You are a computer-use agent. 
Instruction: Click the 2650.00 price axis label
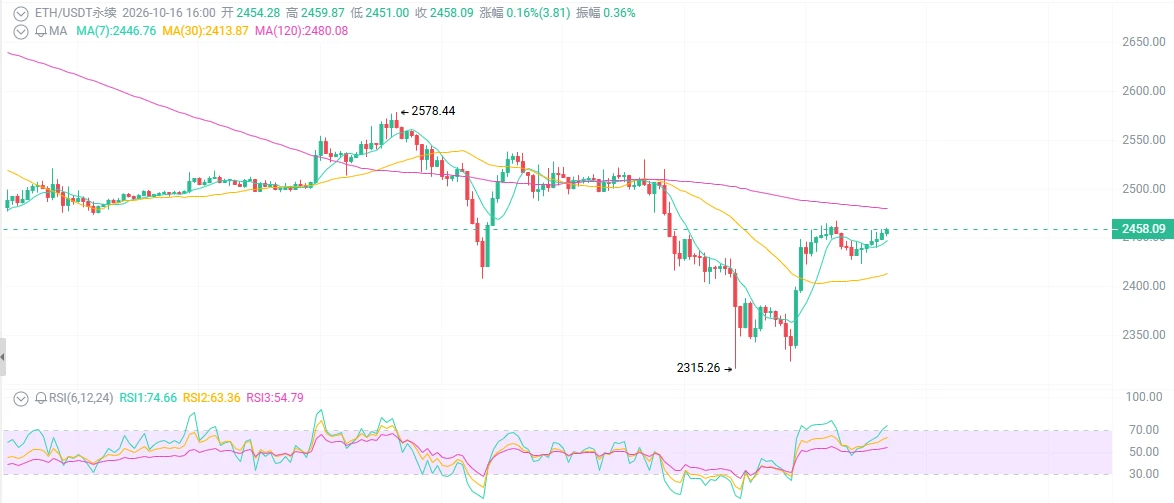(1144, 42)
